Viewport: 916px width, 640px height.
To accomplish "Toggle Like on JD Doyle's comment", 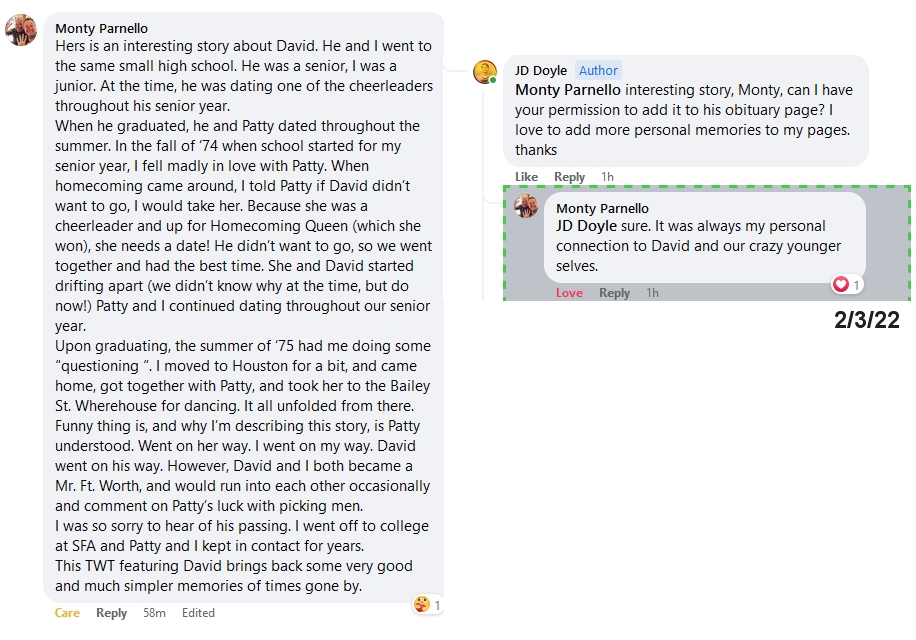I will [526, 177].
